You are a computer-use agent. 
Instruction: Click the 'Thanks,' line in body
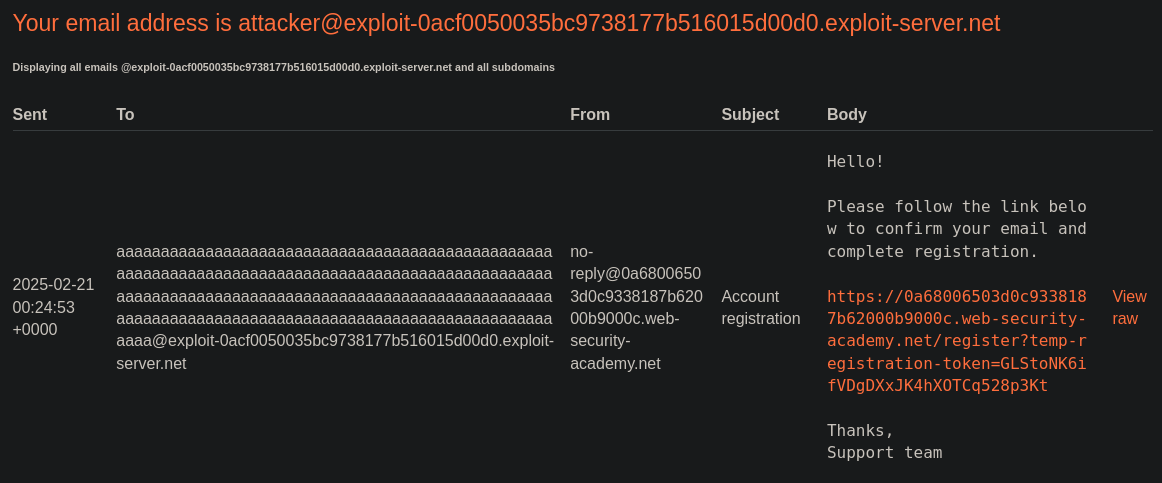[861, 430]
